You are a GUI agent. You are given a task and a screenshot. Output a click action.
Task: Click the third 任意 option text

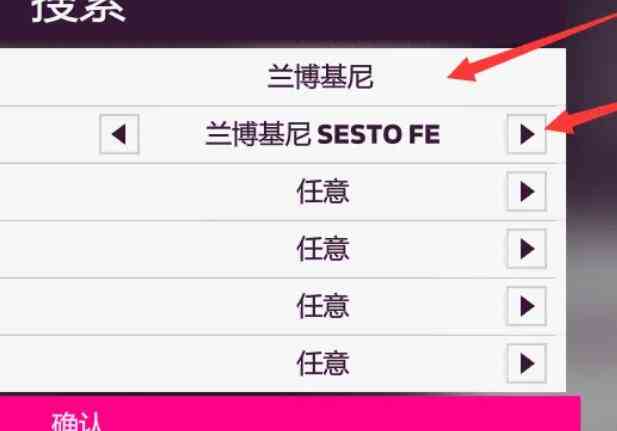pos(323,306)
